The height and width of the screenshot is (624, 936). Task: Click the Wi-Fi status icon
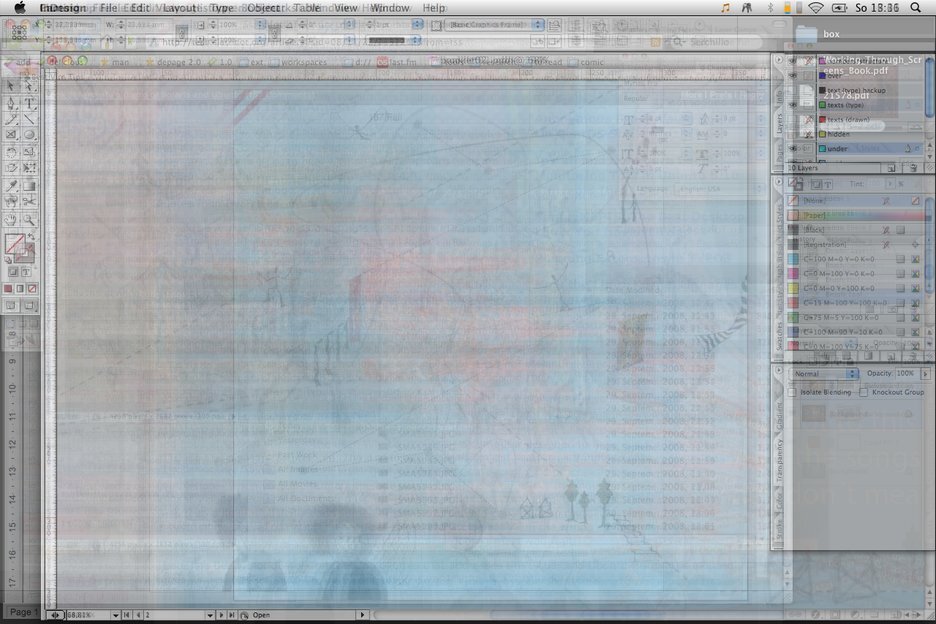(x=816, y=8)
